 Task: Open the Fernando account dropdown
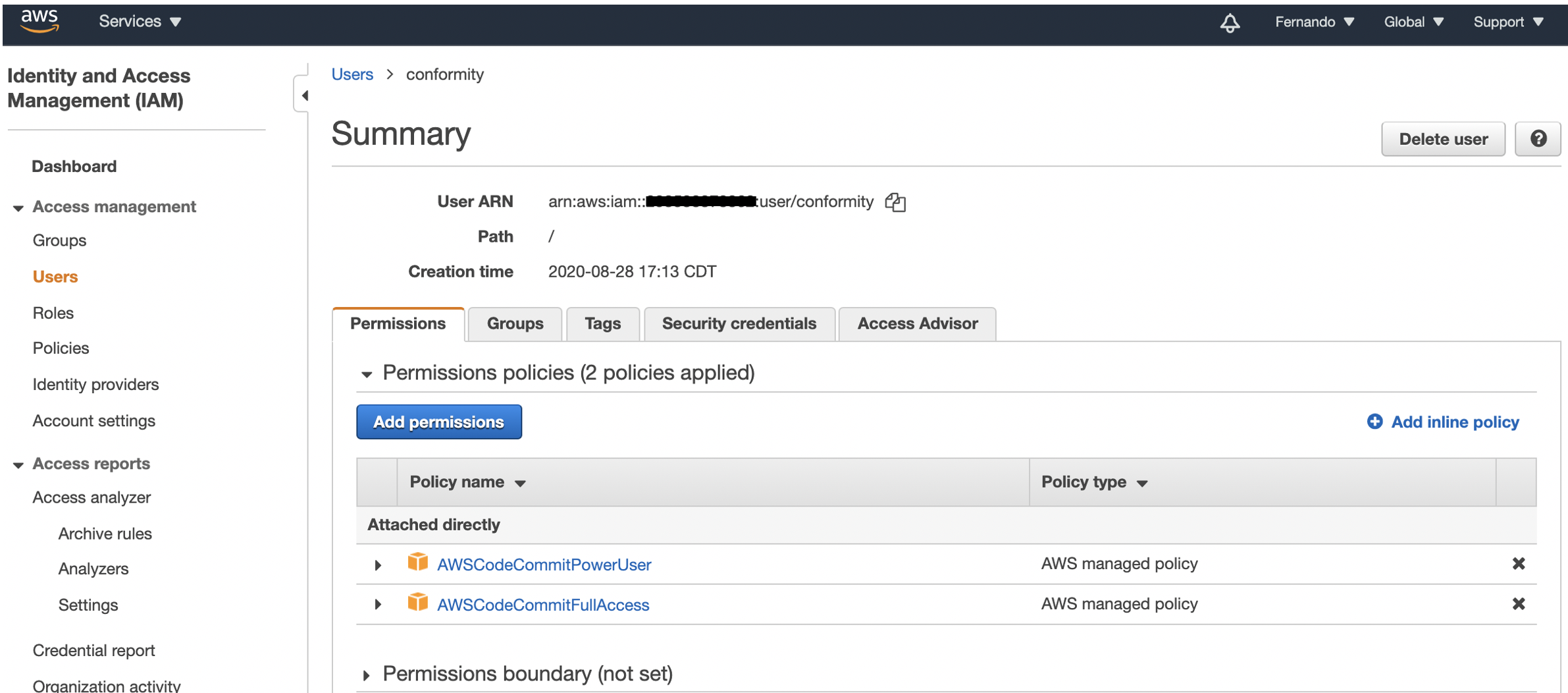pos(1314,22)
